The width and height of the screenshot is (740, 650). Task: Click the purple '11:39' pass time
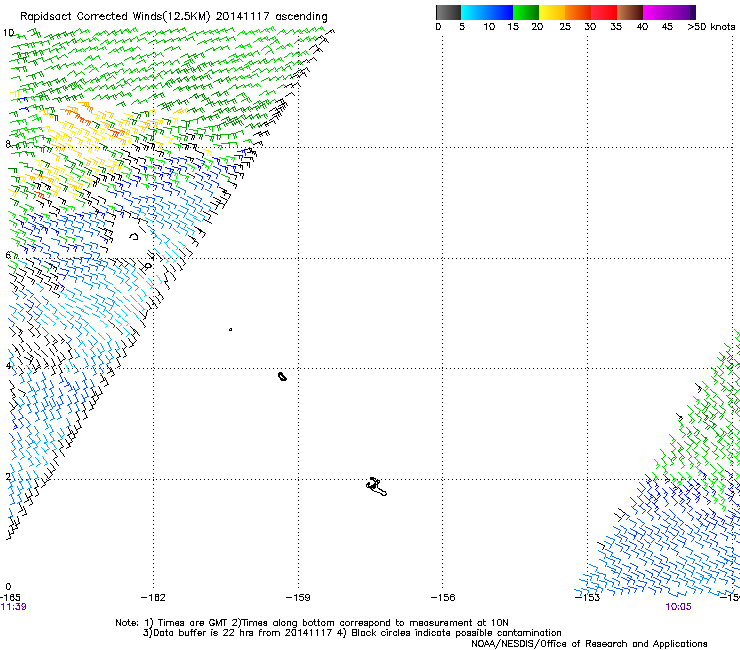pos(14,607)
